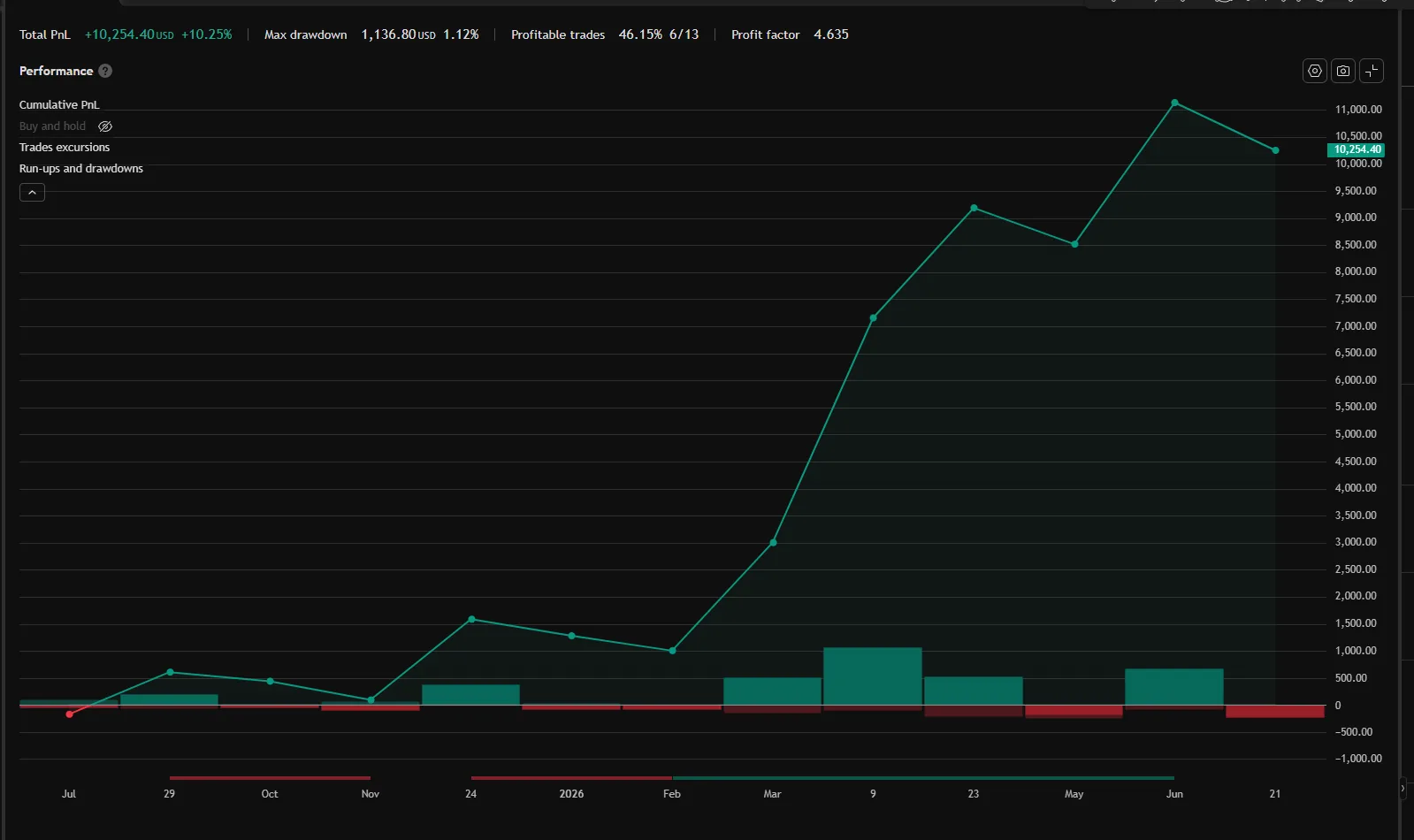Select the 1.12% drawdown percentage
1414x840 pixels.
click(461, 34)
